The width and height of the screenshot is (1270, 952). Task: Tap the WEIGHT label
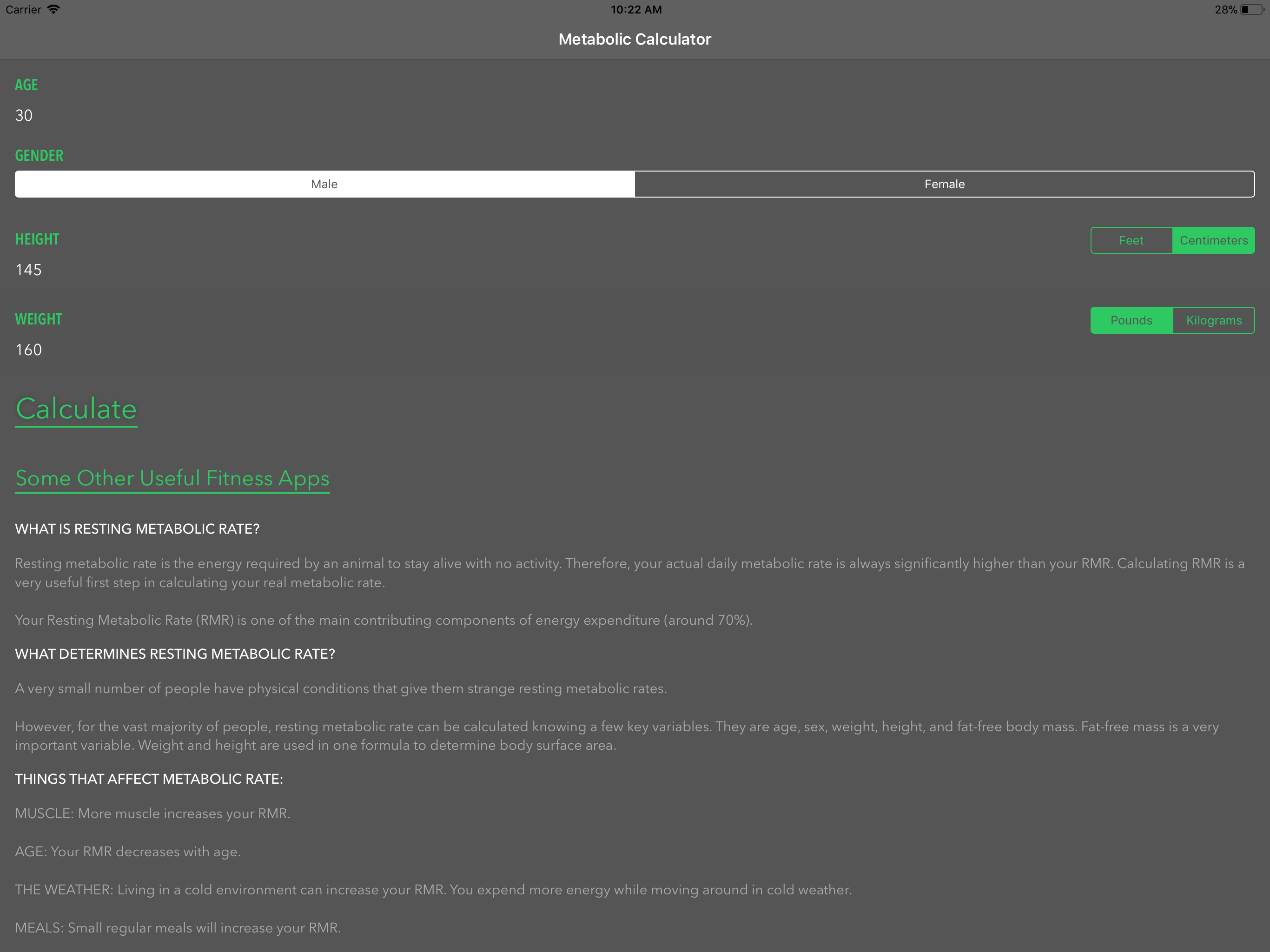point(39,319)
